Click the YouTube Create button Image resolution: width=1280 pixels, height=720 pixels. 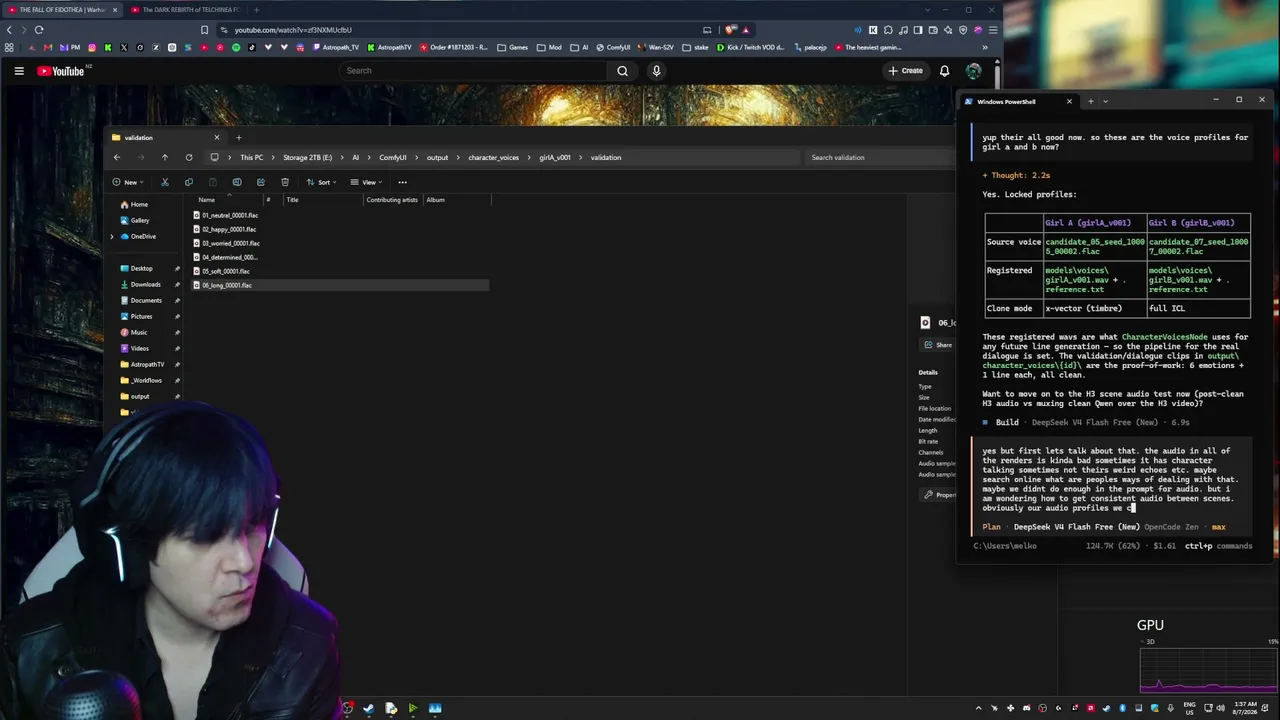[905, 71]
